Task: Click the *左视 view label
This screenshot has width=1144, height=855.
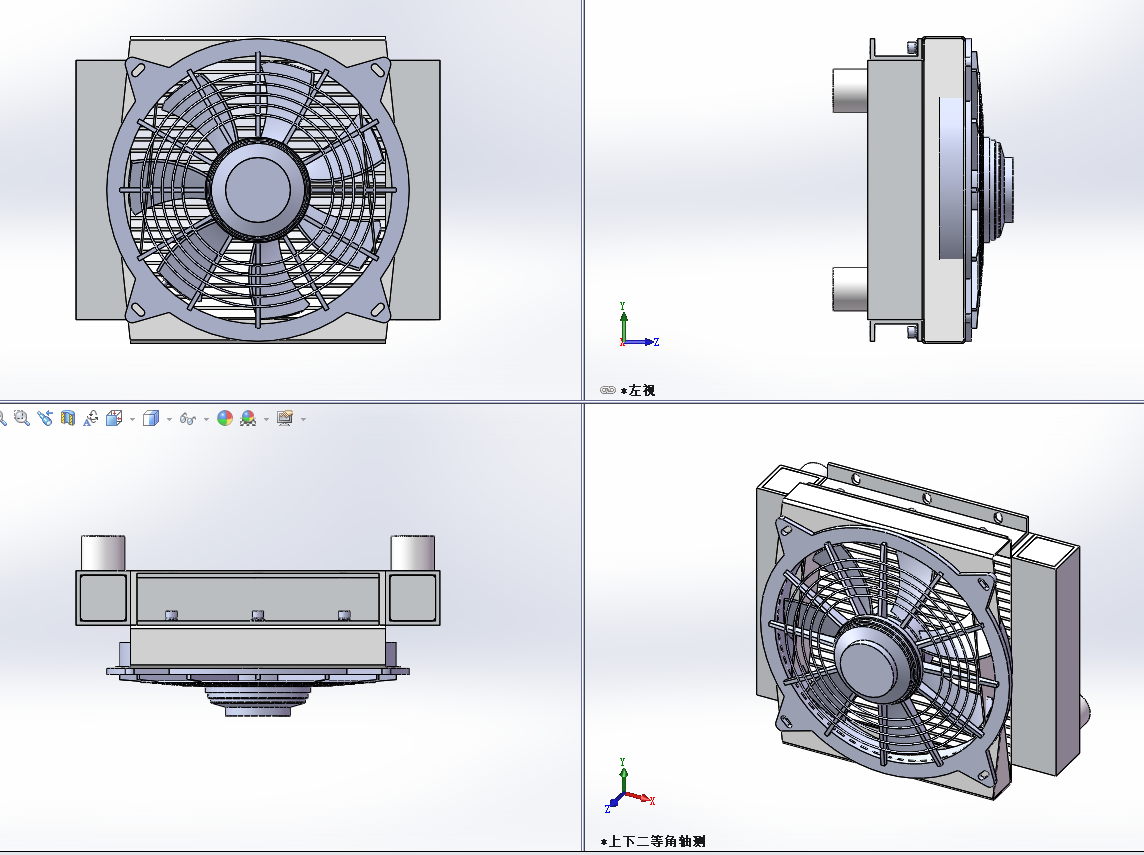Action: (x=638, y=390)
